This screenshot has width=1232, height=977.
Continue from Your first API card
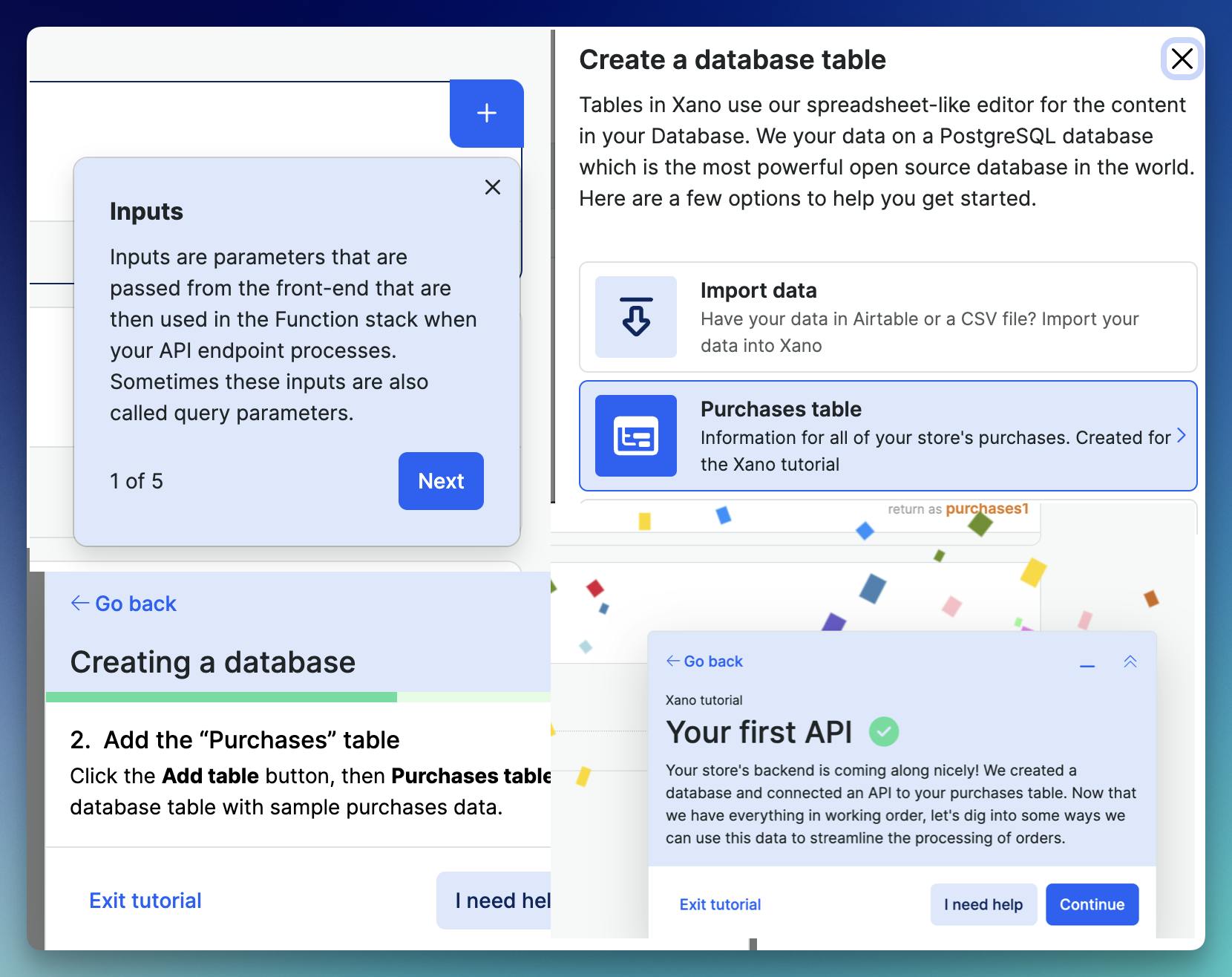point(1092,904)
